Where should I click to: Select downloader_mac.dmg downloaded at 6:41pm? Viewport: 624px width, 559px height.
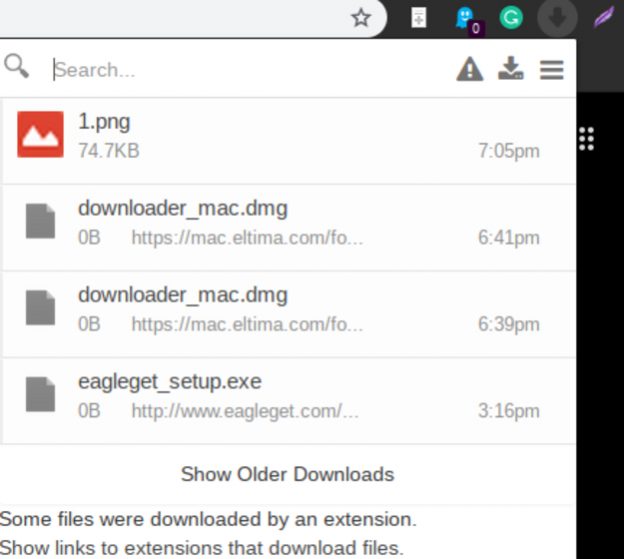pyautogui.click(x=289, y=228)
